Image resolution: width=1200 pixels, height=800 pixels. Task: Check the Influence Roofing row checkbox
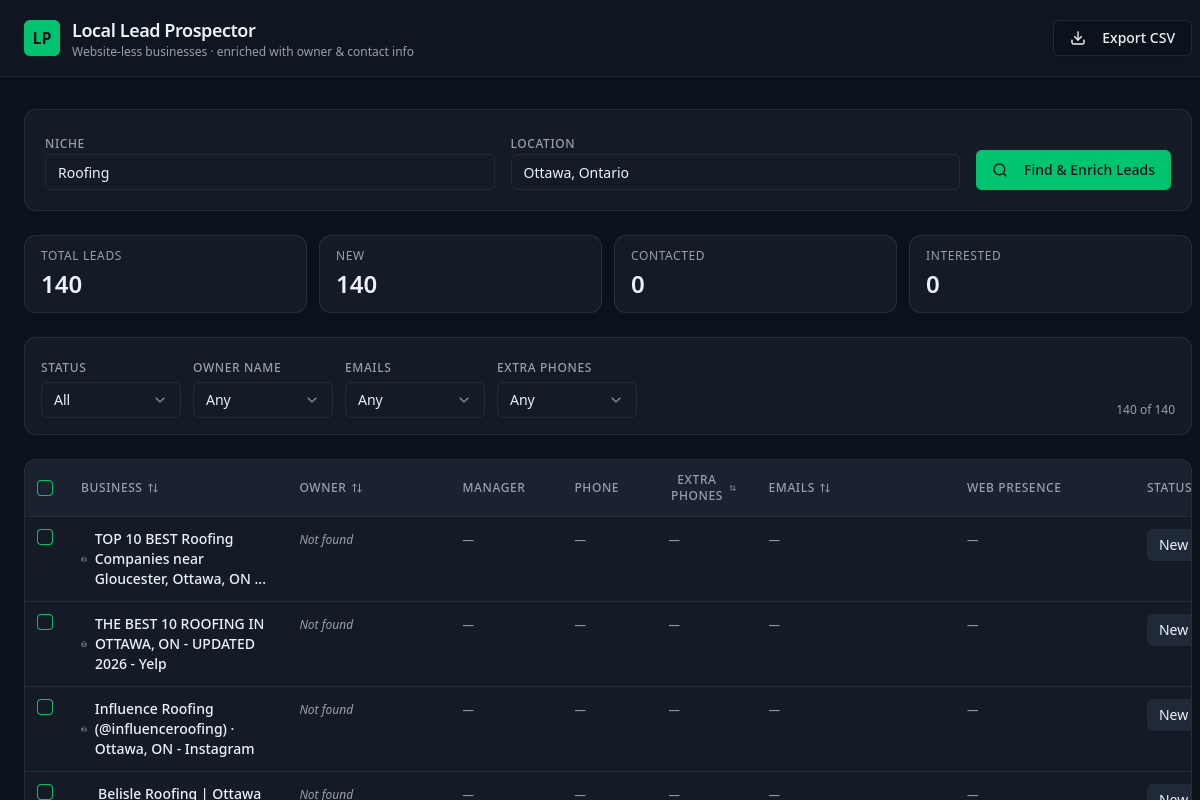point(45,707)
